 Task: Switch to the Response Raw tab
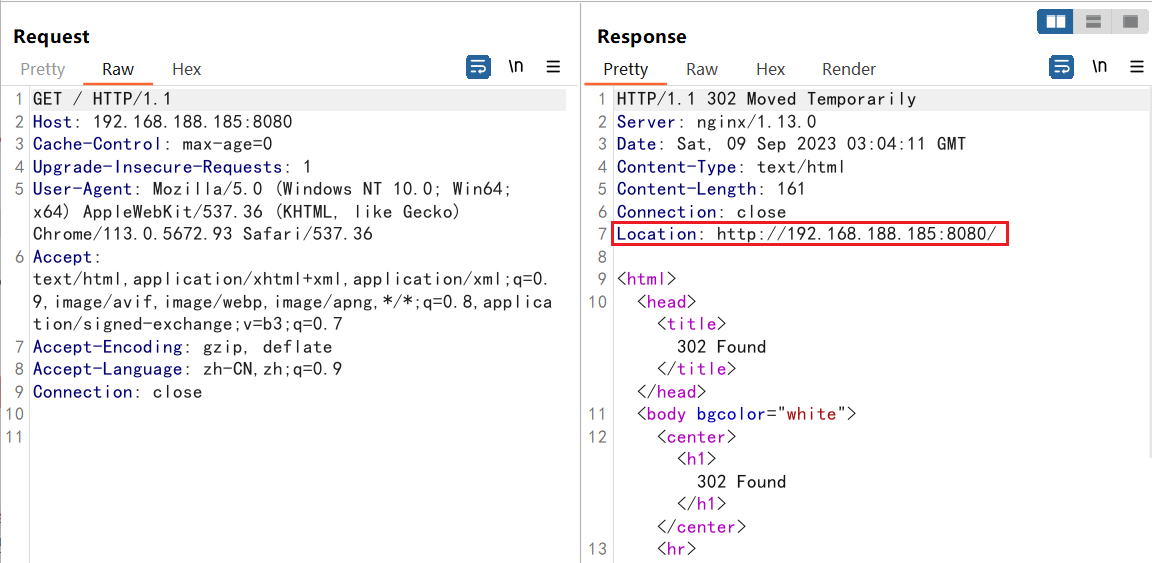pyautogui.click(x=702, y=69)
